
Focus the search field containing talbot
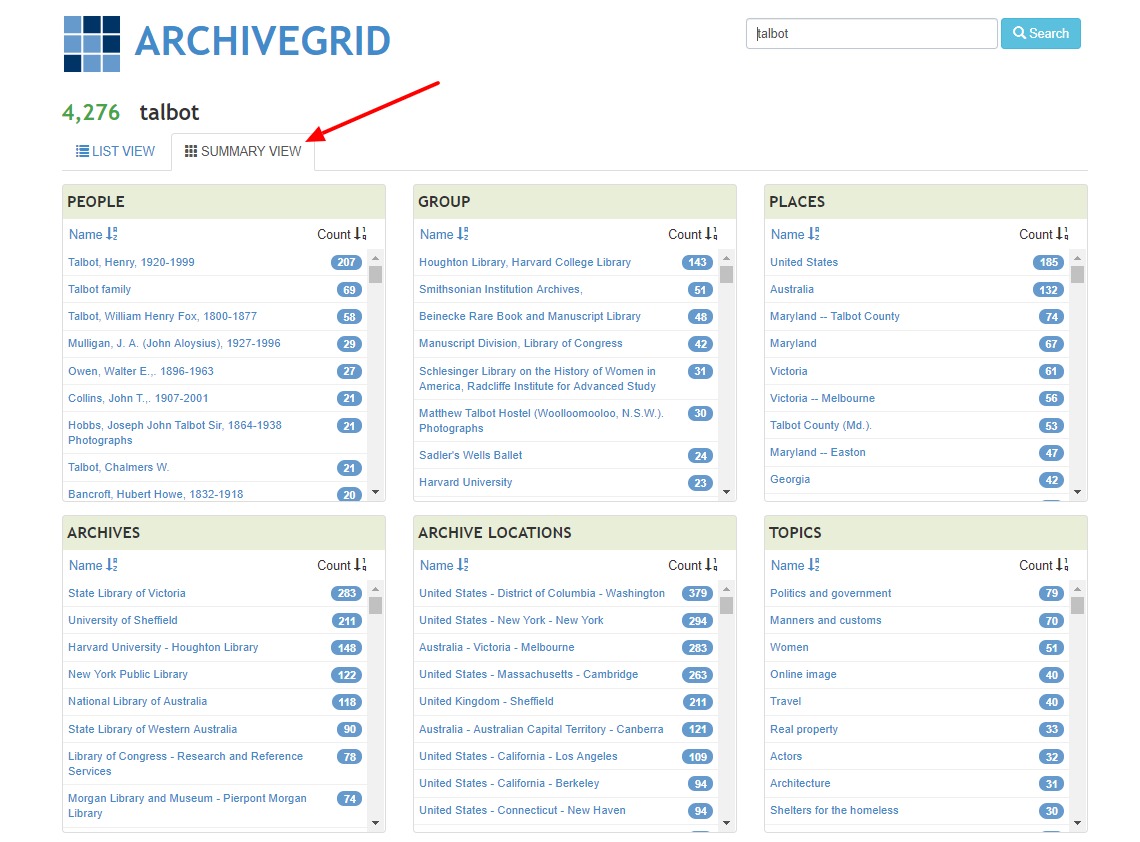click(x=871, y=33)
